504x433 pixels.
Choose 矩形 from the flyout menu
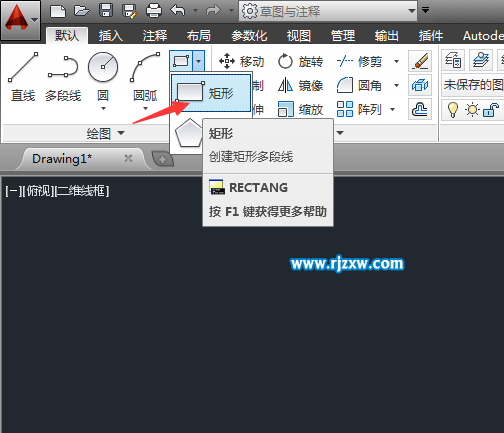click(211, 93)
